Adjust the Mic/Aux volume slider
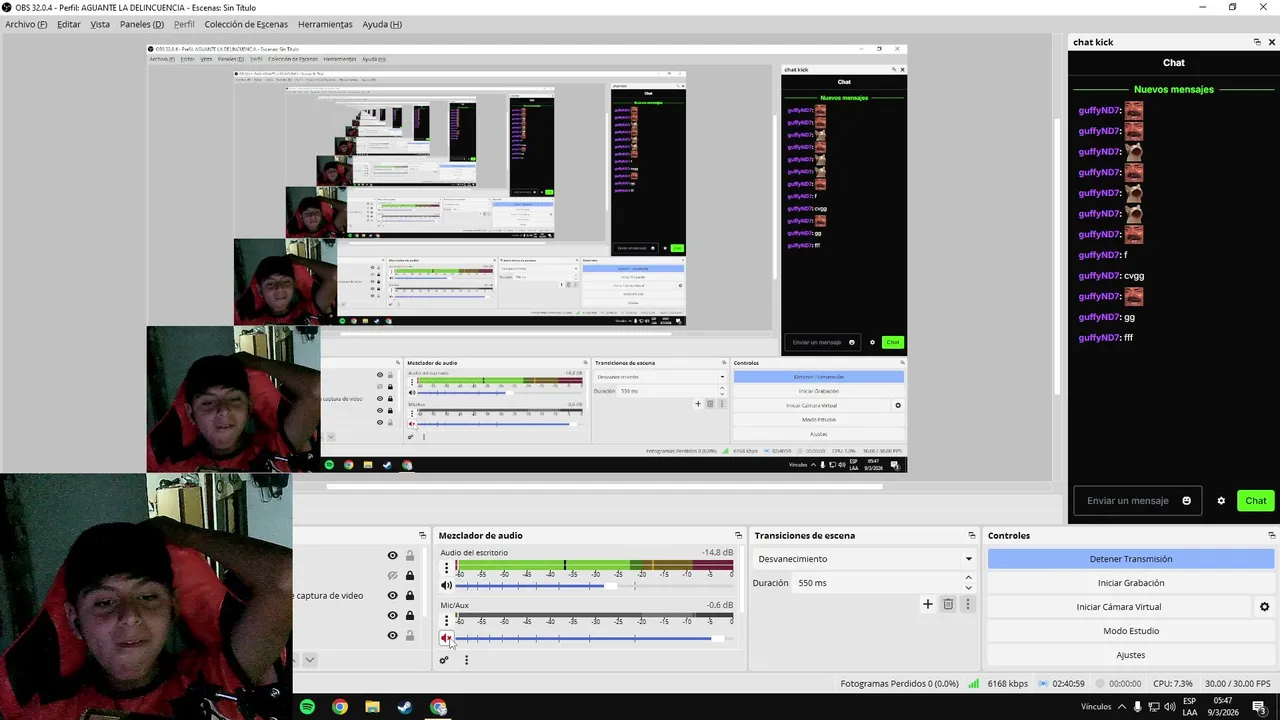The width and height of the screenshot is (1280, 720). click(595, 638)
